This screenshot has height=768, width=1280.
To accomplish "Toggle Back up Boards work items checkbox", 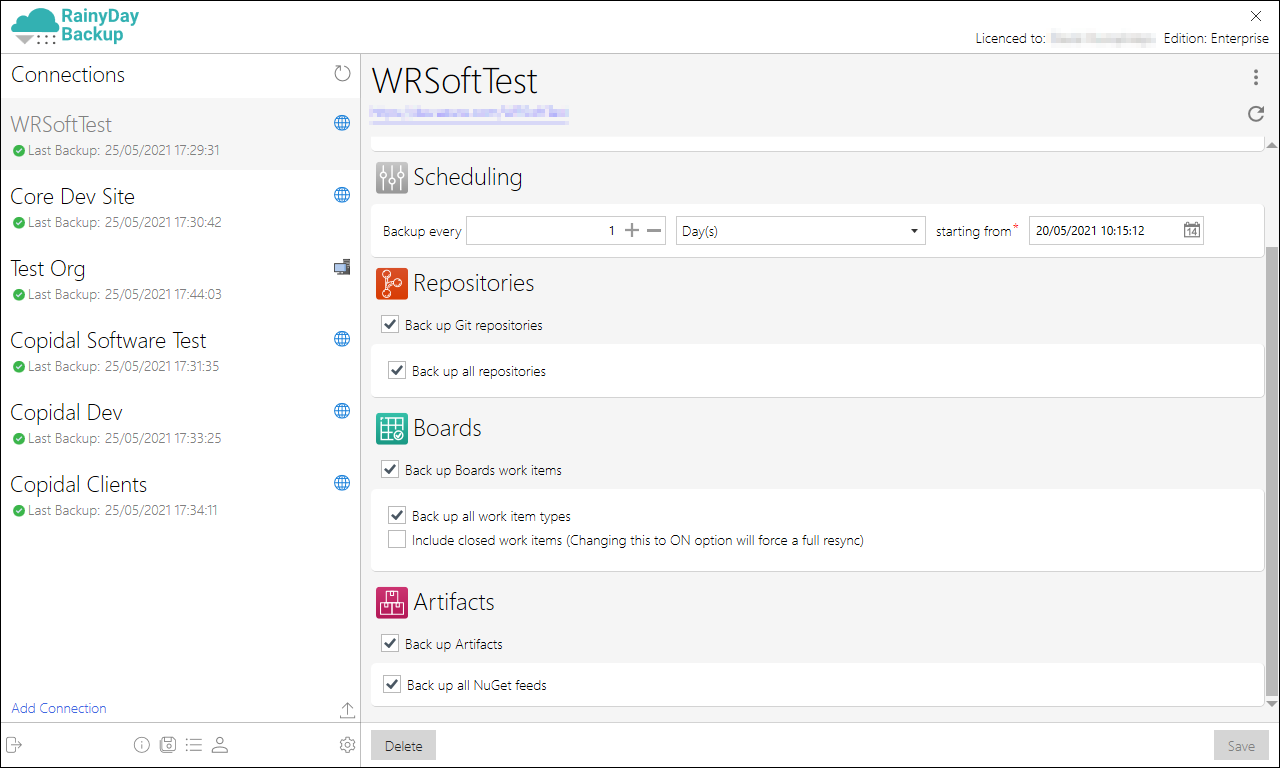I will click(x=390, y=469).
